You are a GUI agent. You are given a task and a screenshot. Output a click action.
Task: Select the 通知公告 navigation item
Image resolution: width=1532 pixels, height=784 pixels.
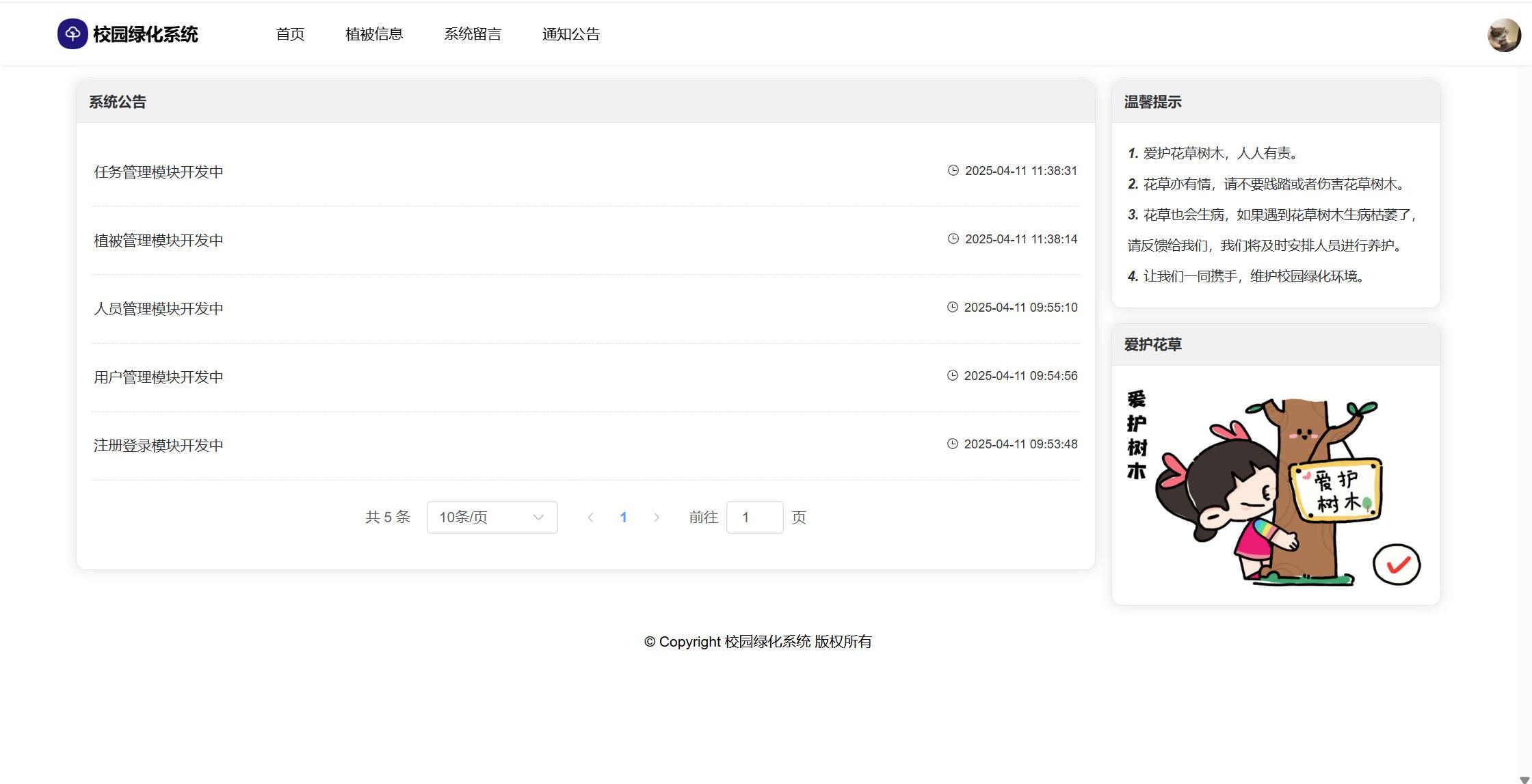click(x=571, y=34)
